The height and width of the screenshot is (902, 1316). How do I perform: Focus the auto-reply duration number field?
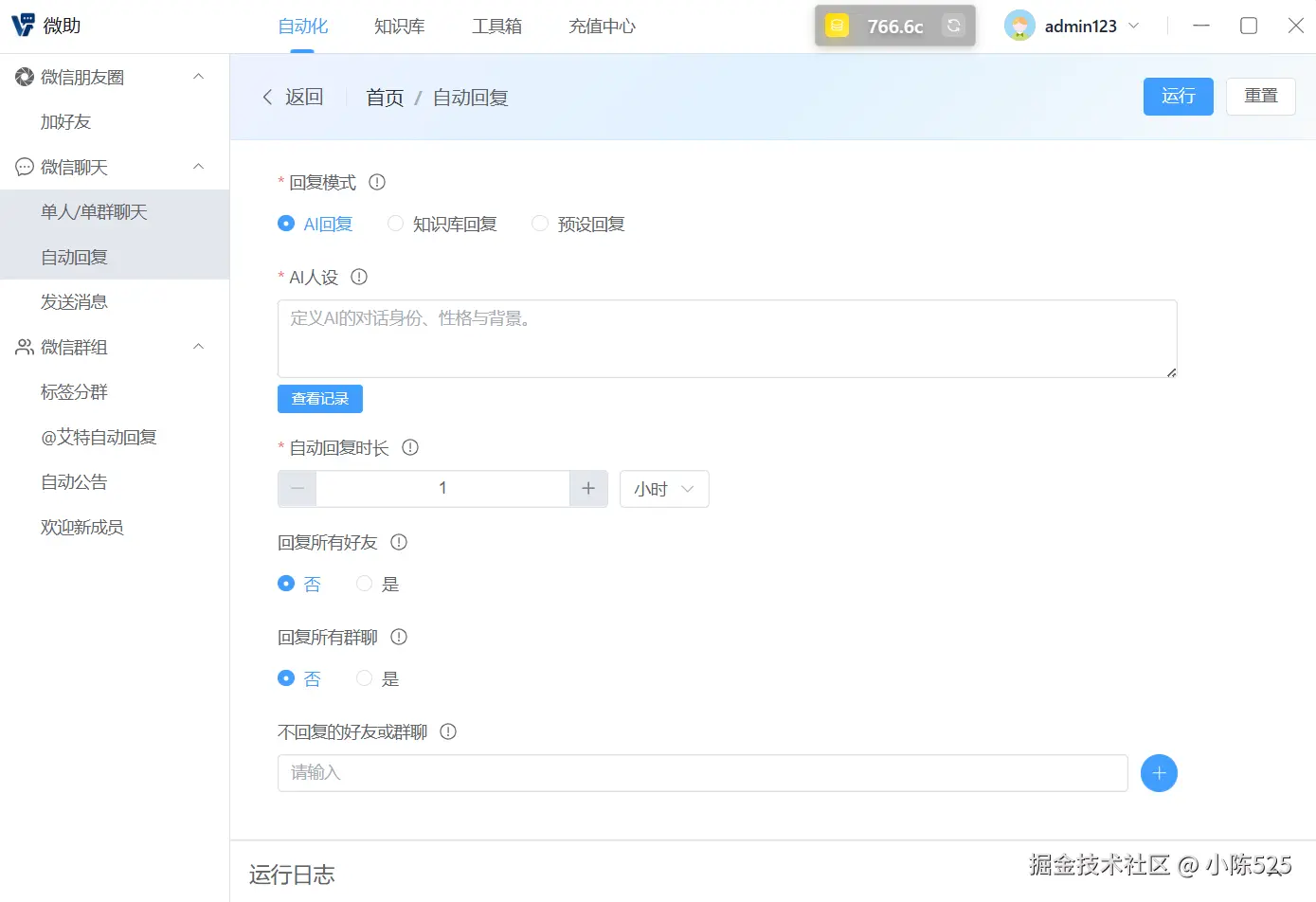click(x=442, y=489)
